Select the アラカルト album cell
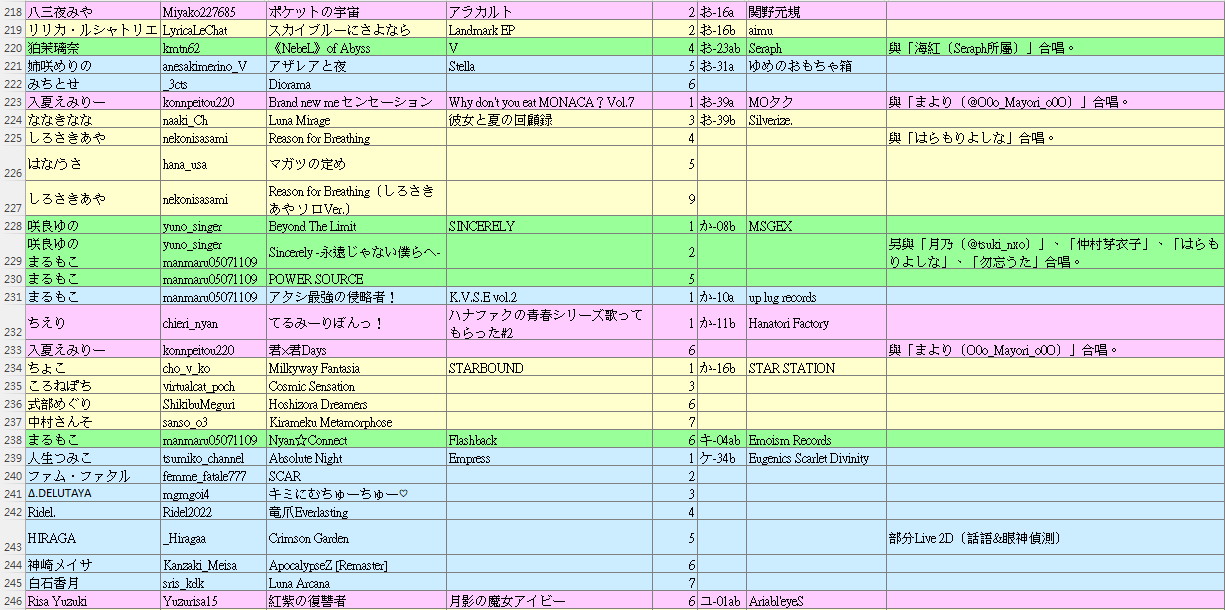Viewport: 1225px width, 610px height. click(549, 12)
